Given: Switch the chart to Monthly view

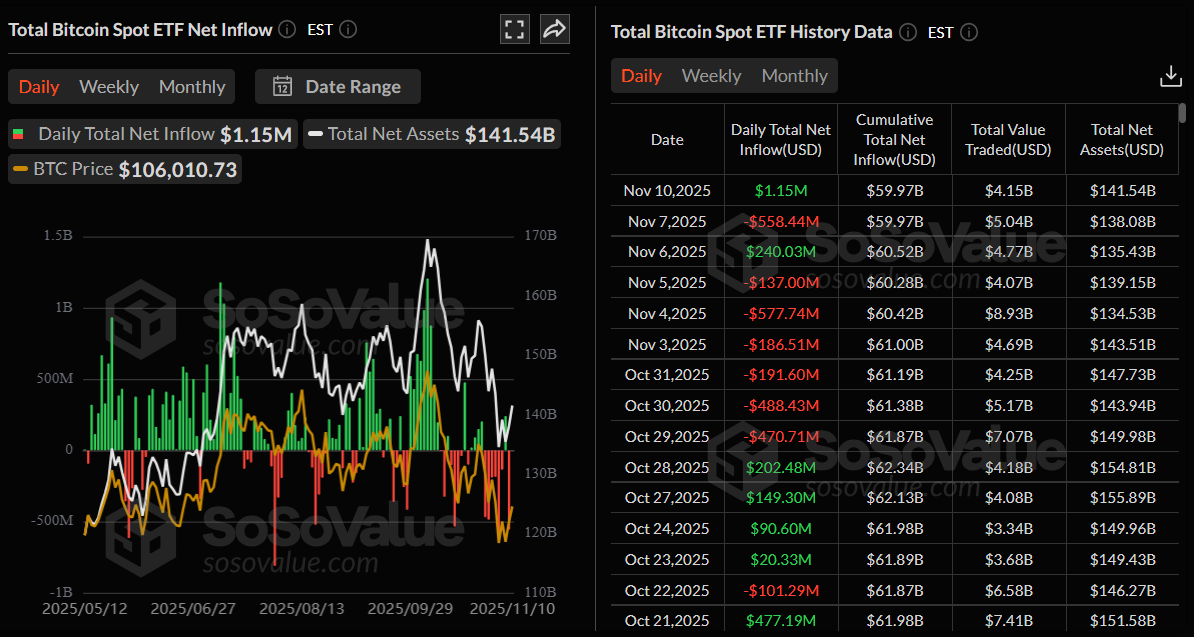Looking at the screenshot, I should (191, 87).
